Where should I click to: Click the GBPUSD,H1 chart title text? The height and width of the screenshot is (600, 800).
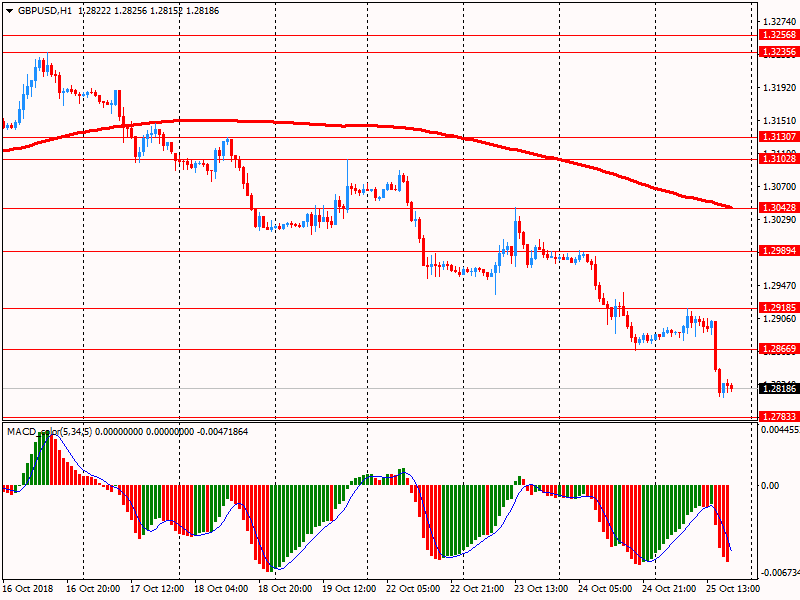pos(45,11)
